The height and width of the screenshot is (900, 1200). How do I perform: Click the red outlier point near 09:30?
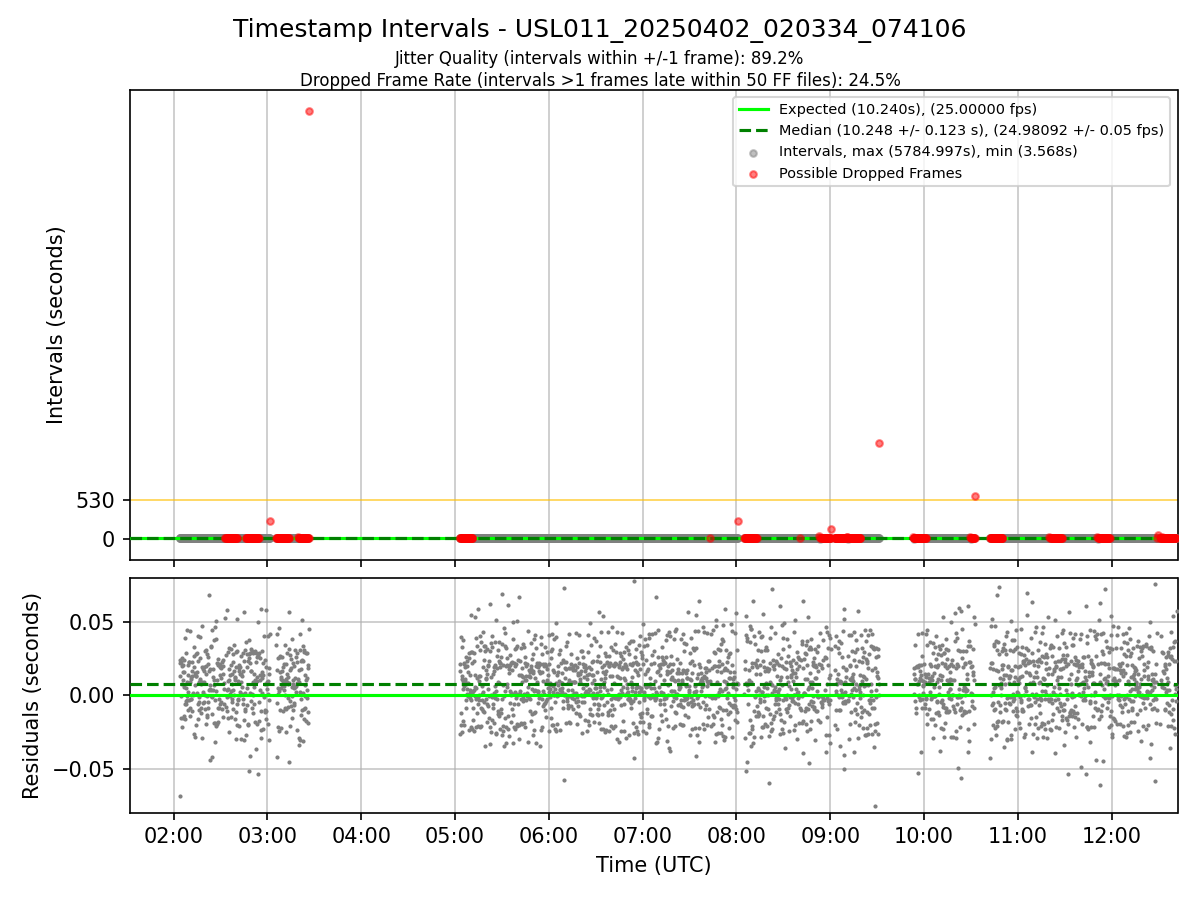(x=879, y=443)
